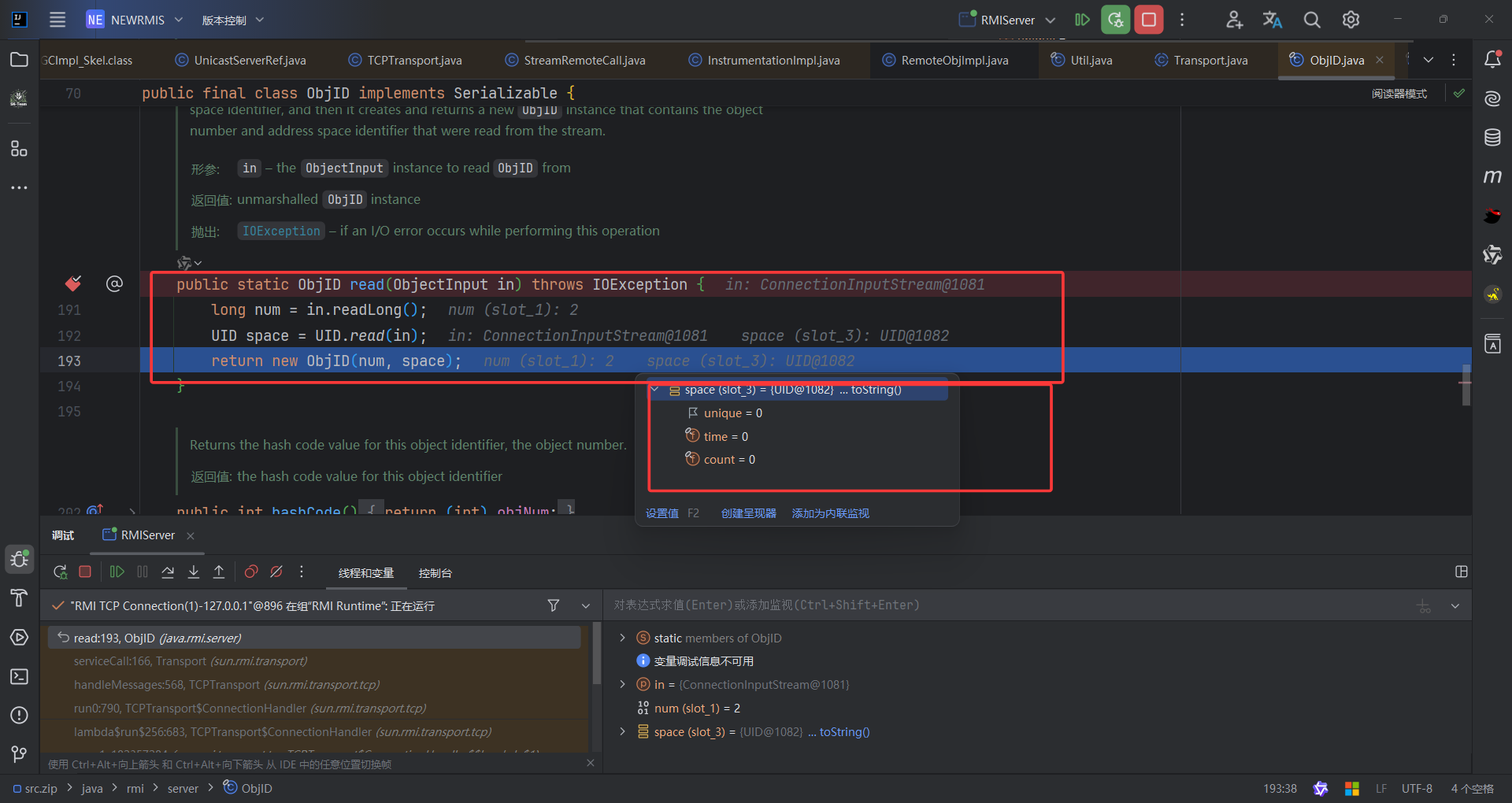Viewport: 1512px width, 803px height.
Task: Open the main hamburger menu
Action: (57, 20)
